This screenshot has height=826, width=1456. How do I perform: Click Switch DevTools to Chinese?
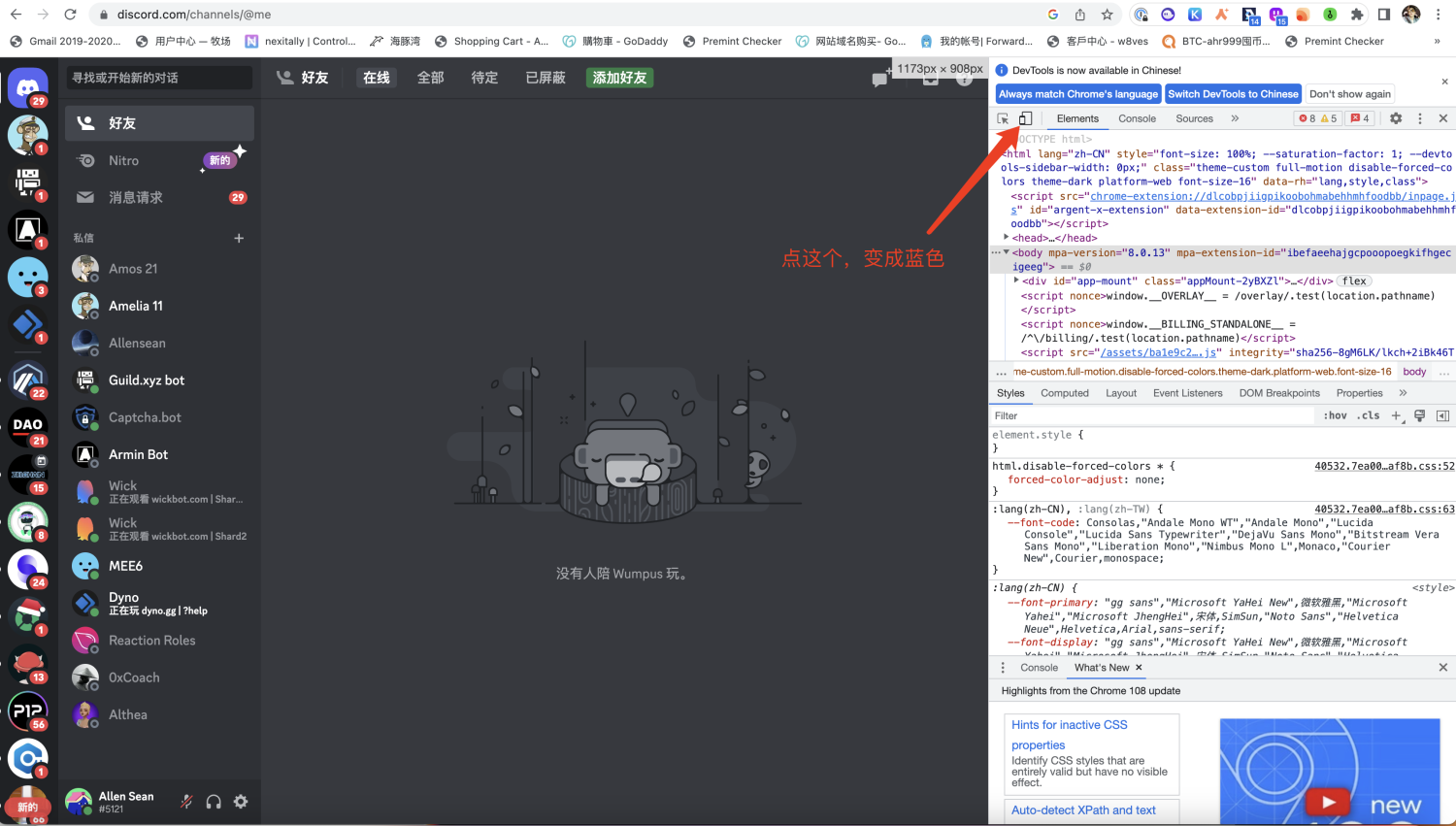[1233, 94]
